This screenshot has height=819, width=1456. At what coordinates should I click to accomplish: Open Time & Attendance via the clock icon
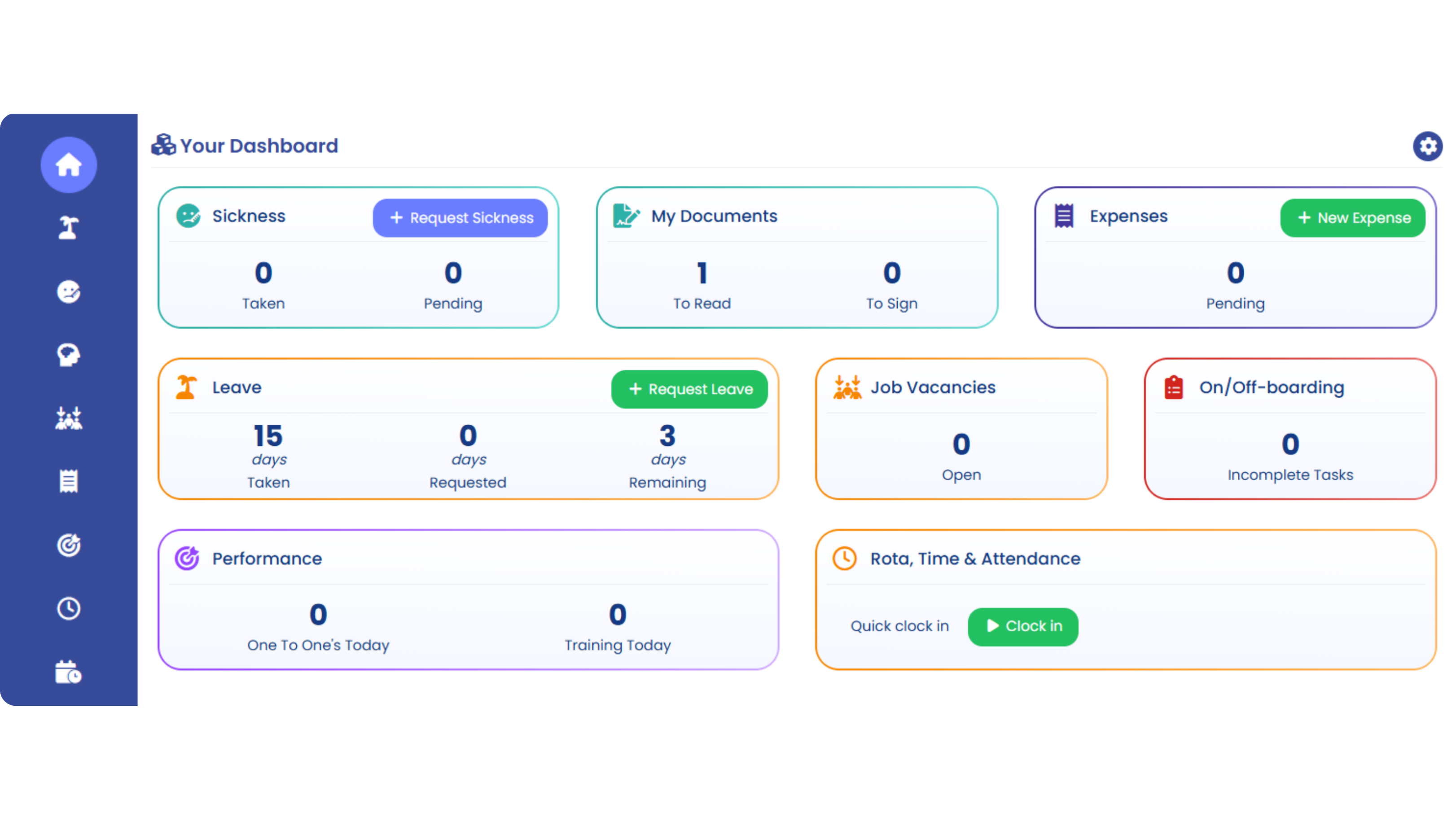tap(68, 608)
